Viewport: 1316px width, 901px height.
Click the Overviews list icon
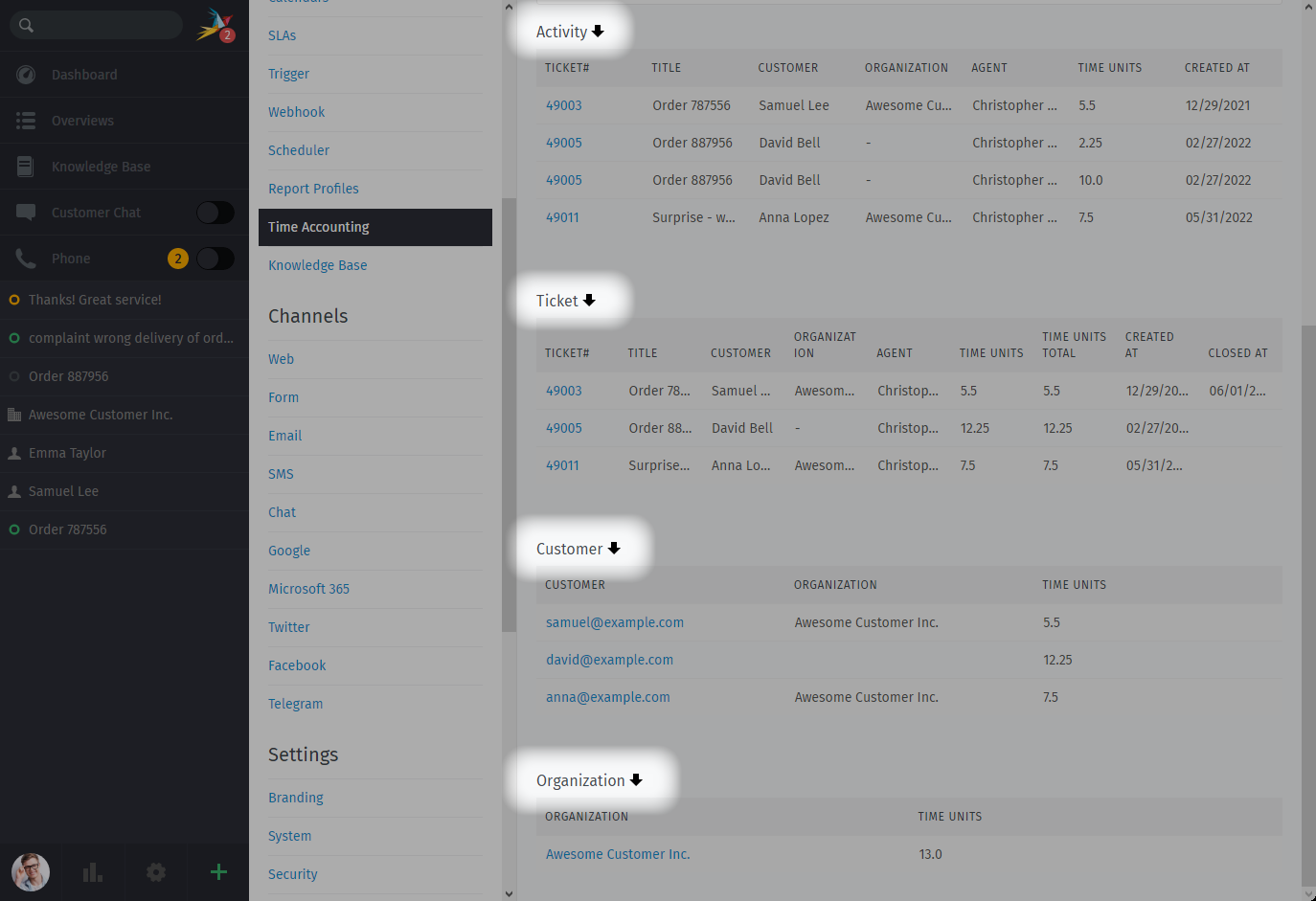coord(26,121)
